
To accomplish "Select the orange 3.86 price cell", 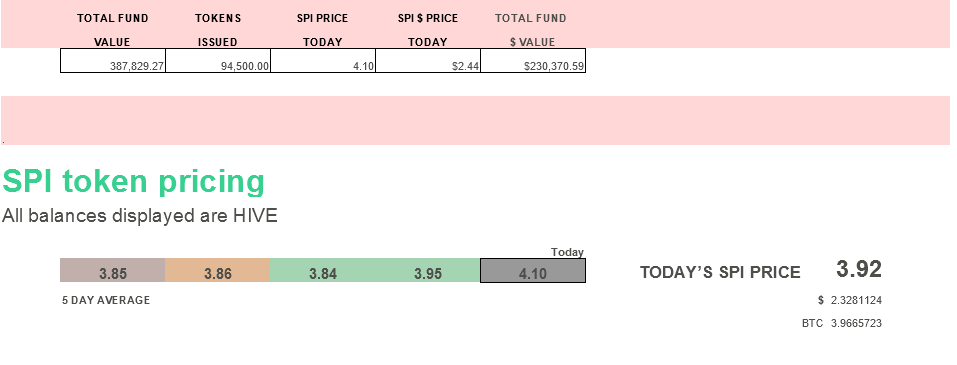I will click(x=218, y=270).
